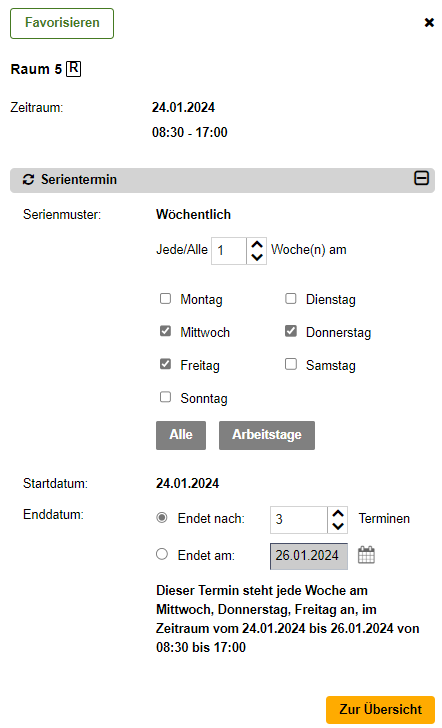Screen dimensions: 442x728
Task: Click the Favorisieren button
Action: click(x=62, y=23)
